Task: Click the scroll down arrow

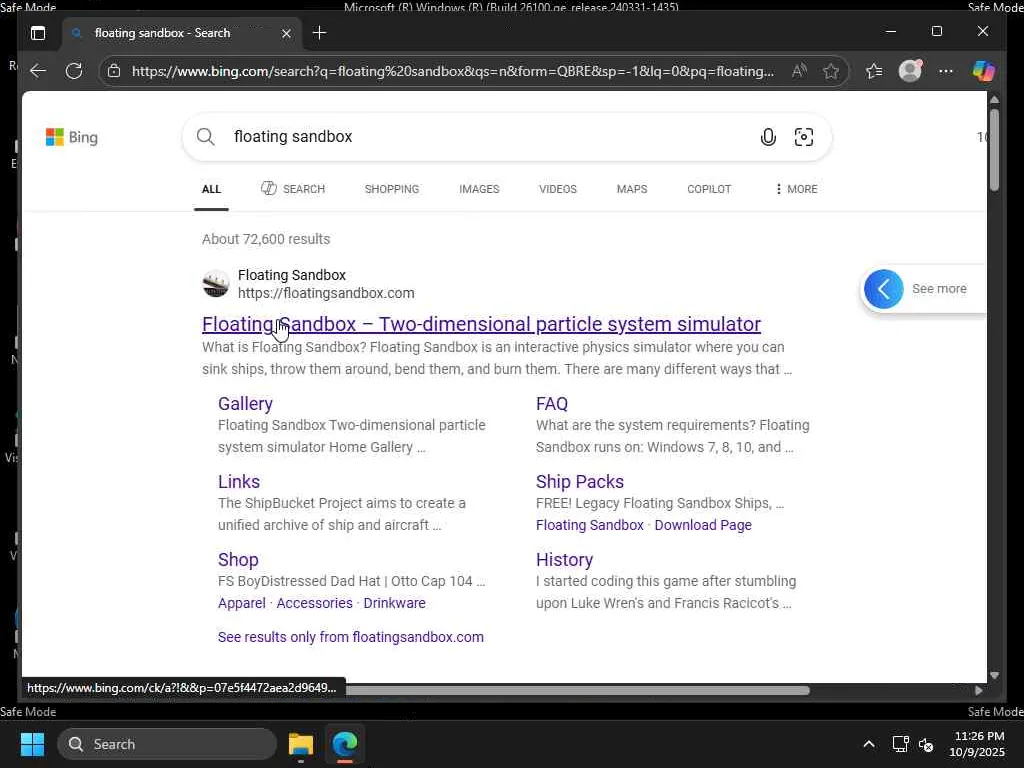Action: click(994, 675)
